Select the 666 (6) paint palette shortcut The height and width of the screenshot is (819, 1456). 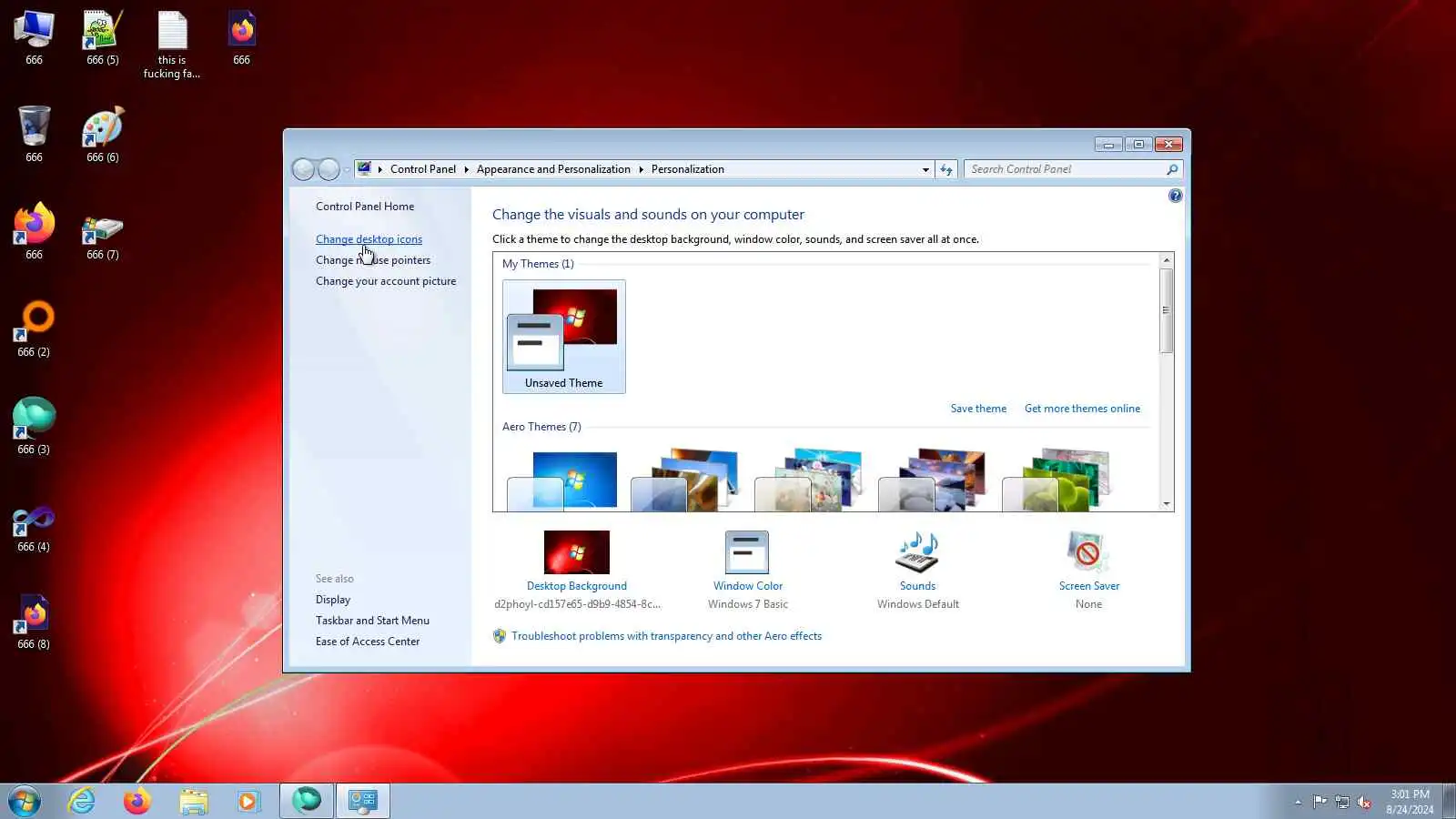[102, 135]
